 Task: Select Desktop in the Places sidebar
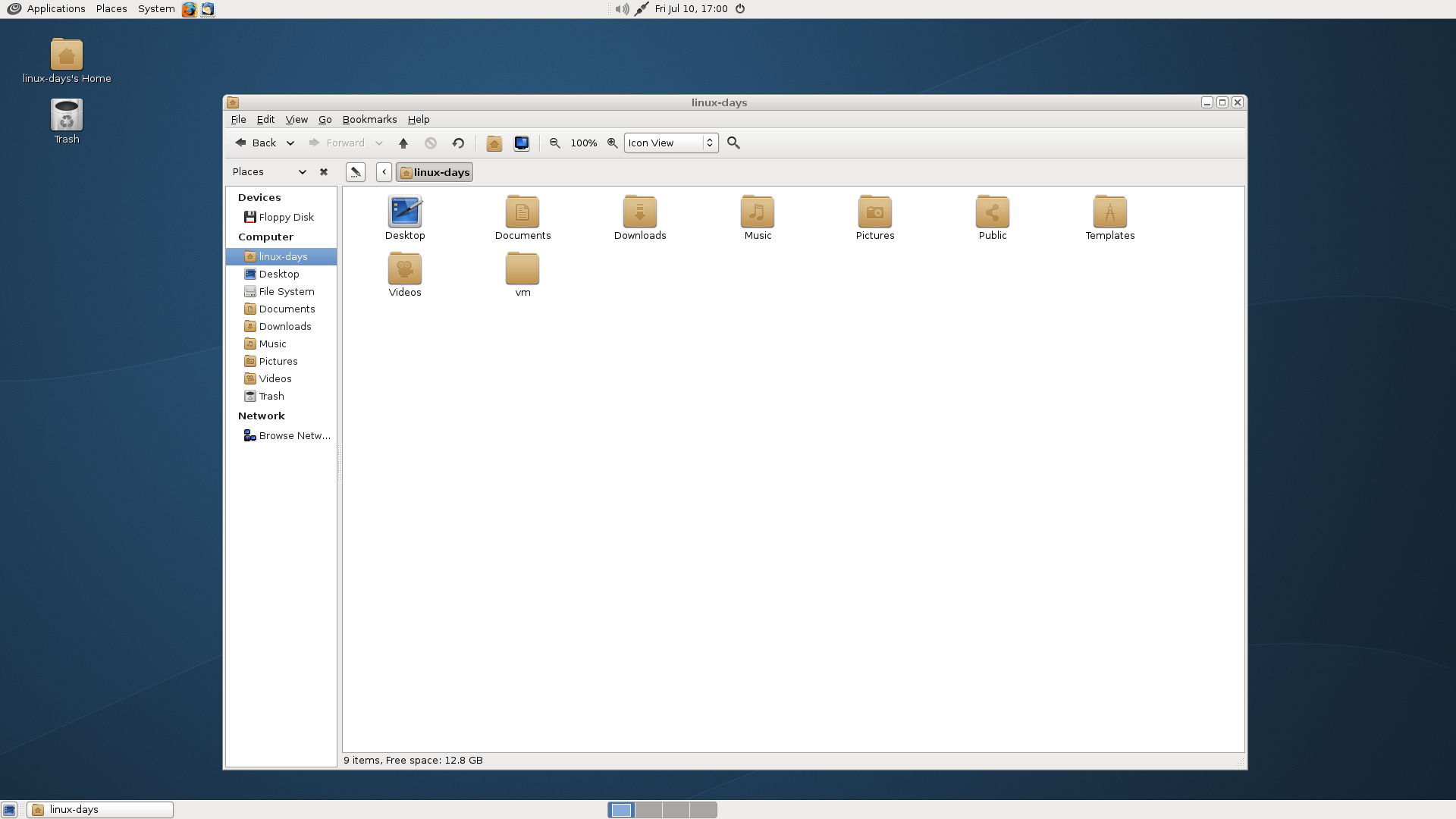click(281, 275)
